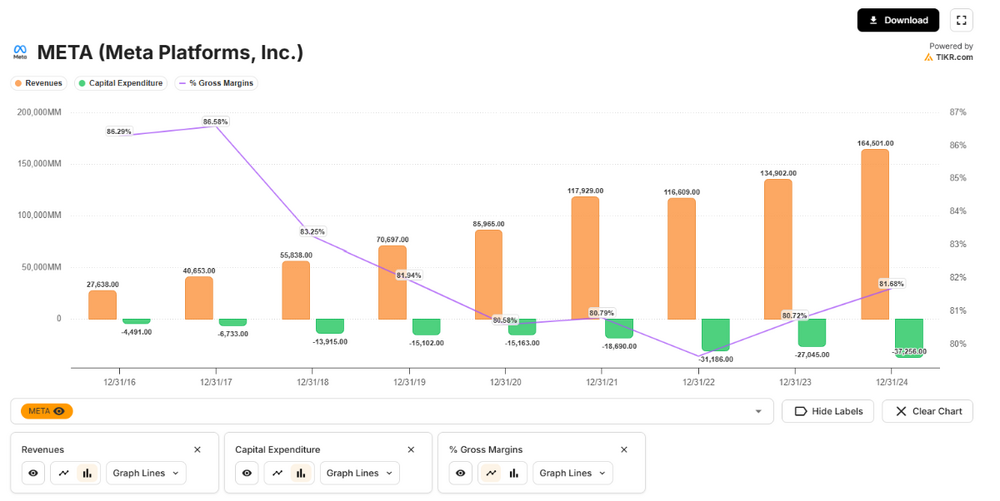Click the -31,186.00 capex label

tap(716, 359)
